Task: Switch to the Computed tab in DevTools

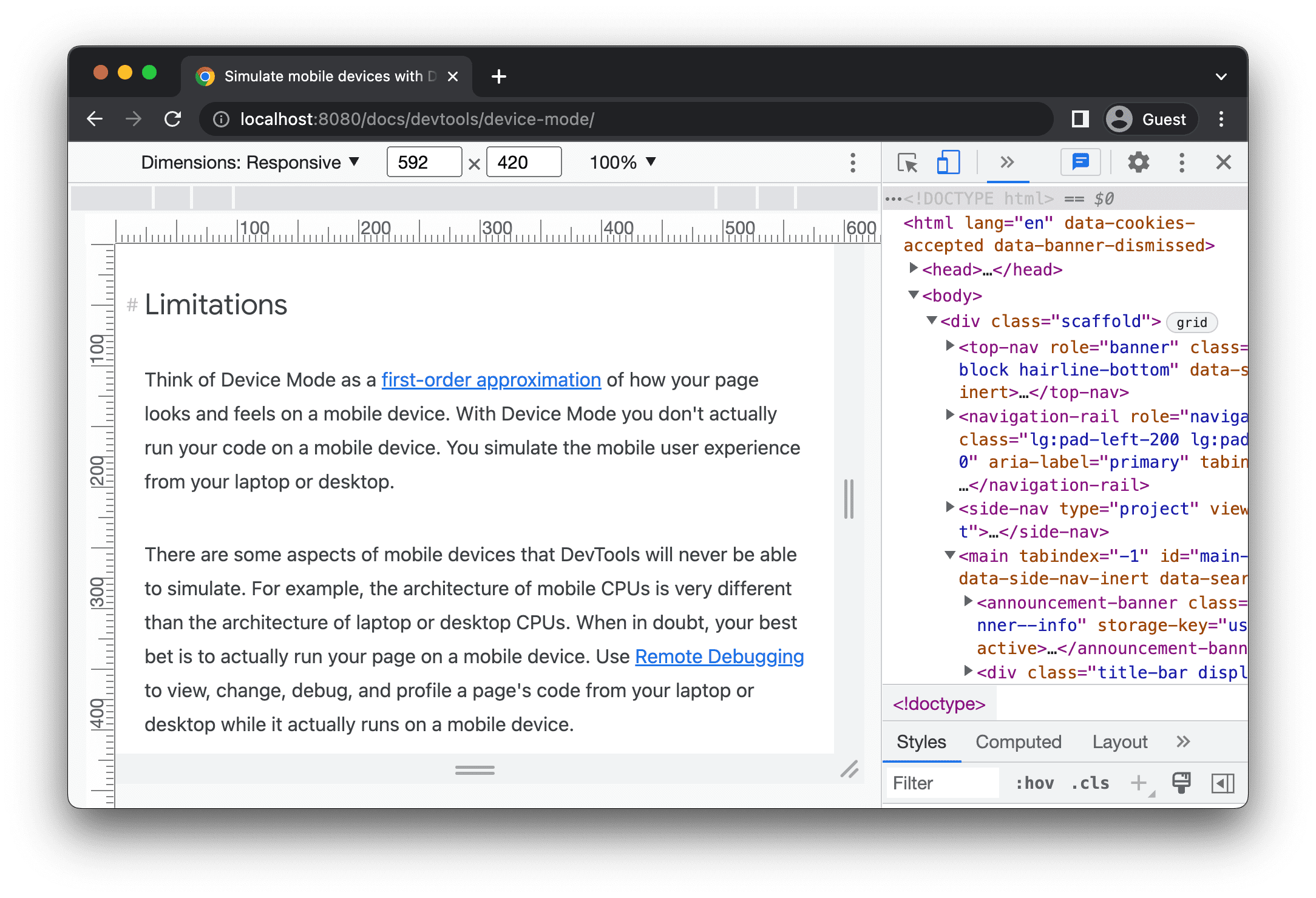Action: coord(1017,742)
